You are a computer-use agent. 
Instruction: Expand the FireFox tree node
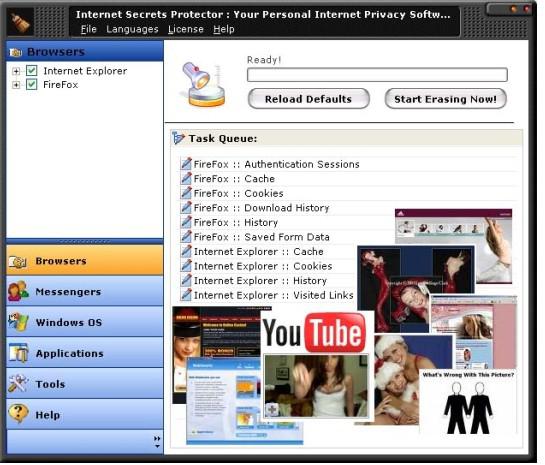pyautogui.click(x=16, y=85)
